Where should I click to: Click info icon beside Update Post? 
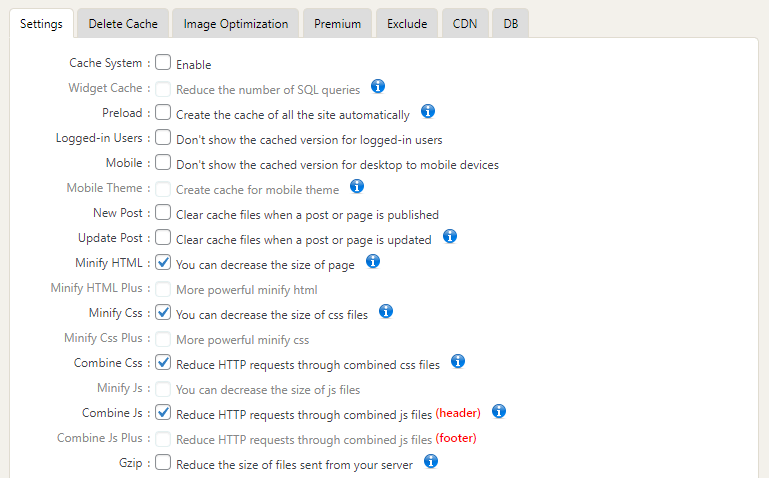(450, 237)
